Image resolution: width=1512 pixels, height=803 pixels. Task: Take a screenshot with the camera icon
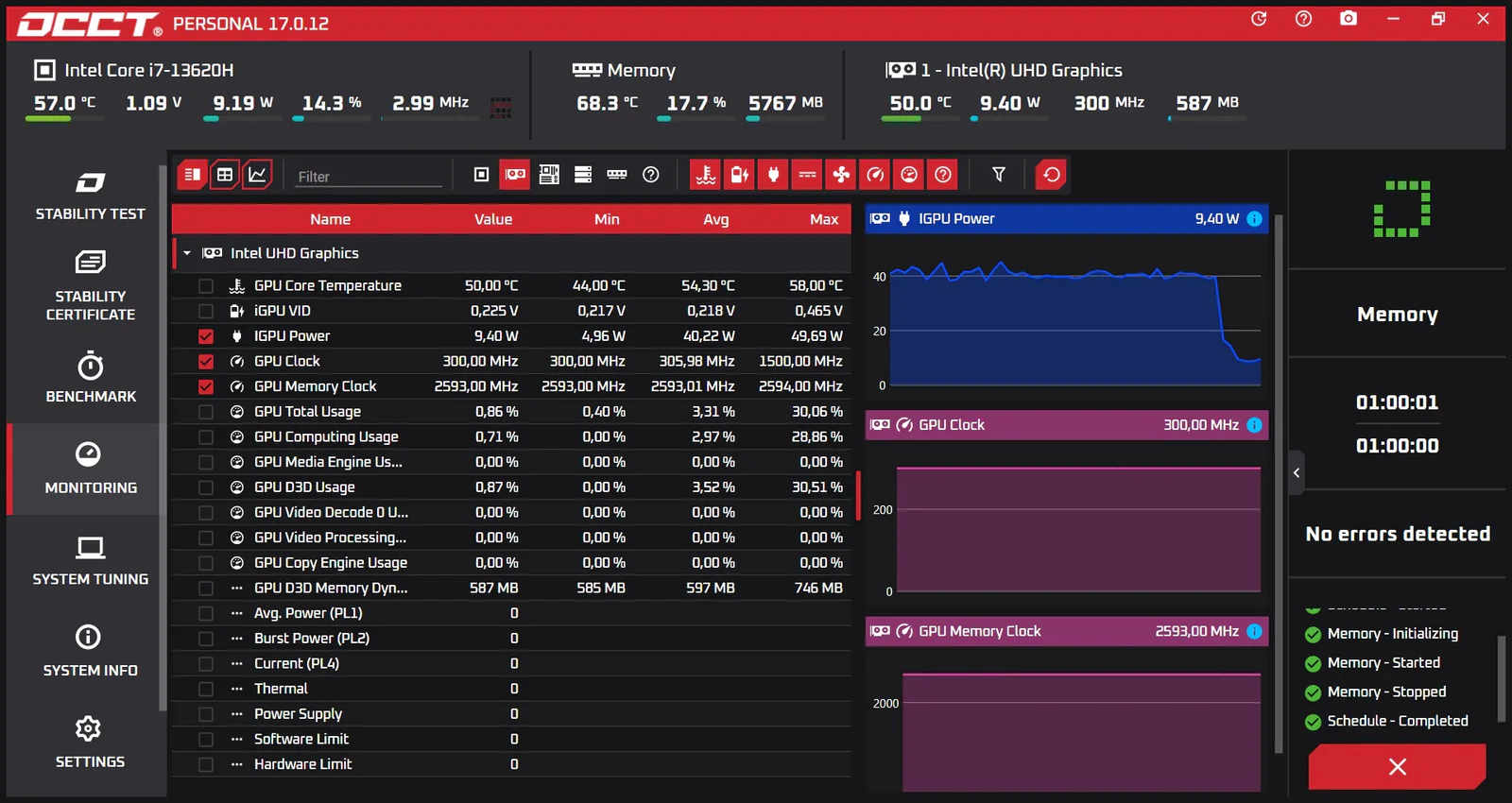click(x=1349, y=19)
